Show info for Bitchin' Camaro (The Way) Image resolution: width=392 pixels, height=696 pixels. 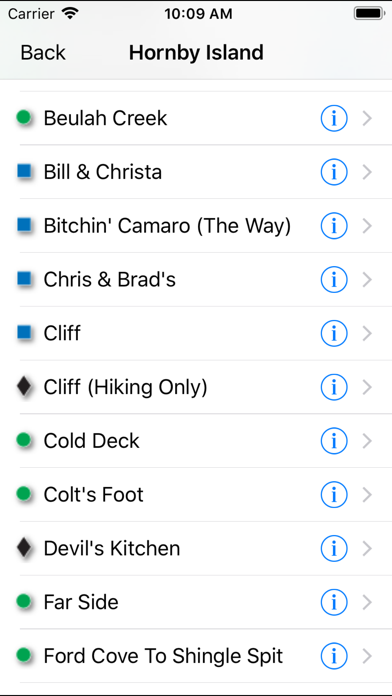(334, 226)
